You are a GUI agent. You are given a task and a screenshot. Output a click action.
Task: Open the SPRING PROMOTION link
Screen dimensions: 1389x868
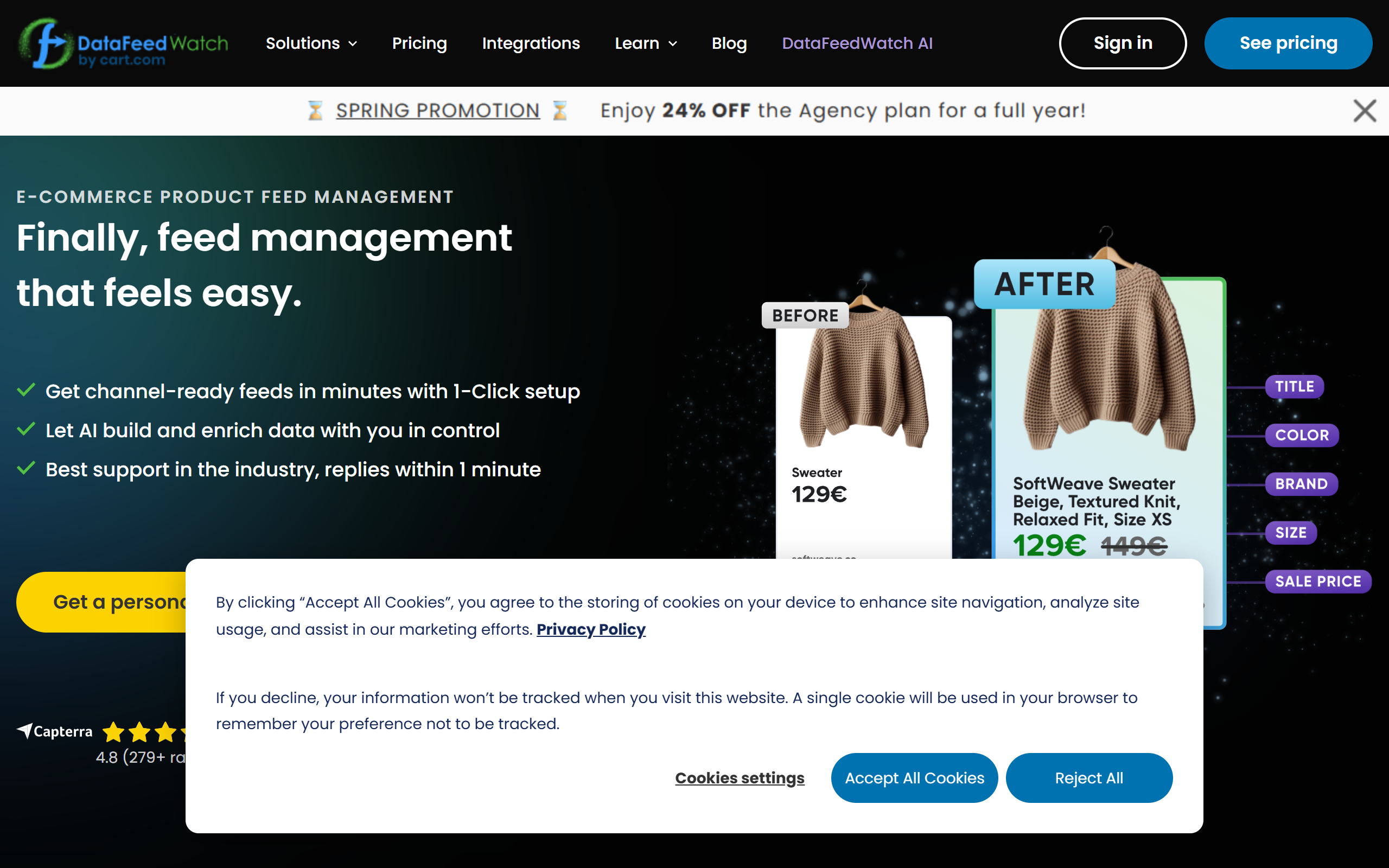[x=437, y=110]
